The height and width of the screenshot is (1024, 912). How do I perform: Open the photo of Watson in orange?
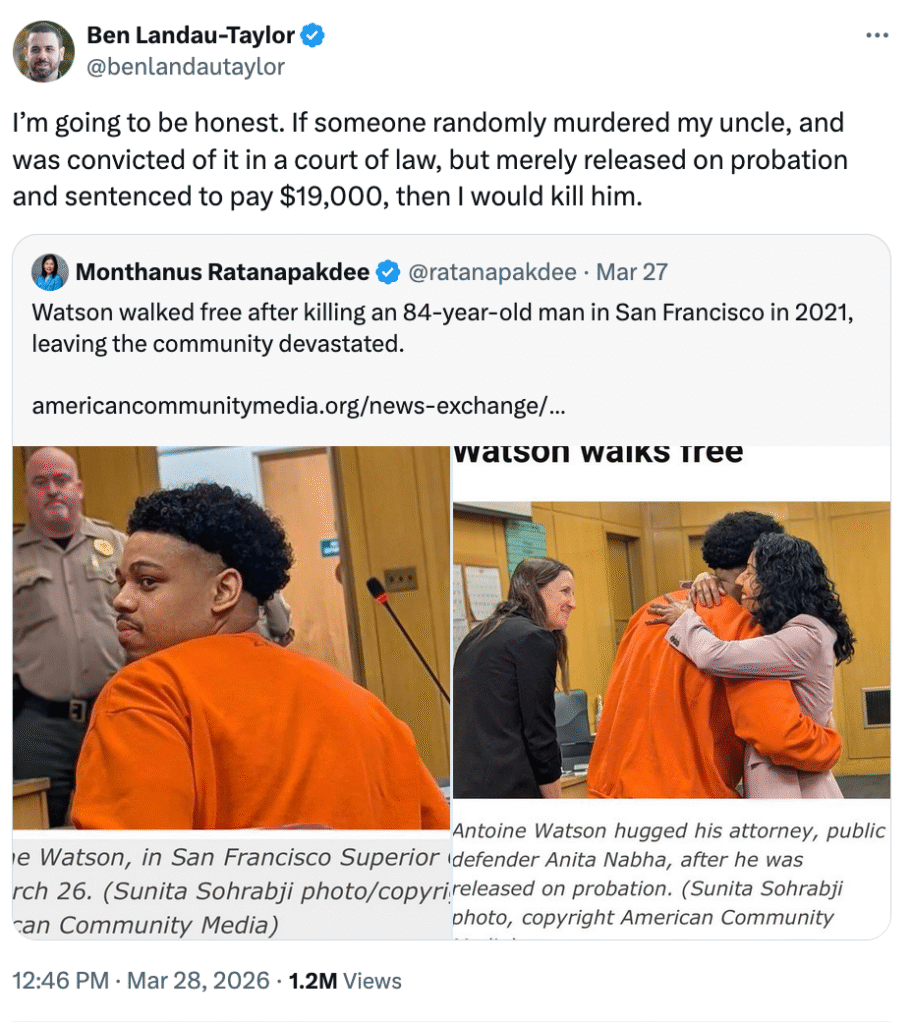231,637
